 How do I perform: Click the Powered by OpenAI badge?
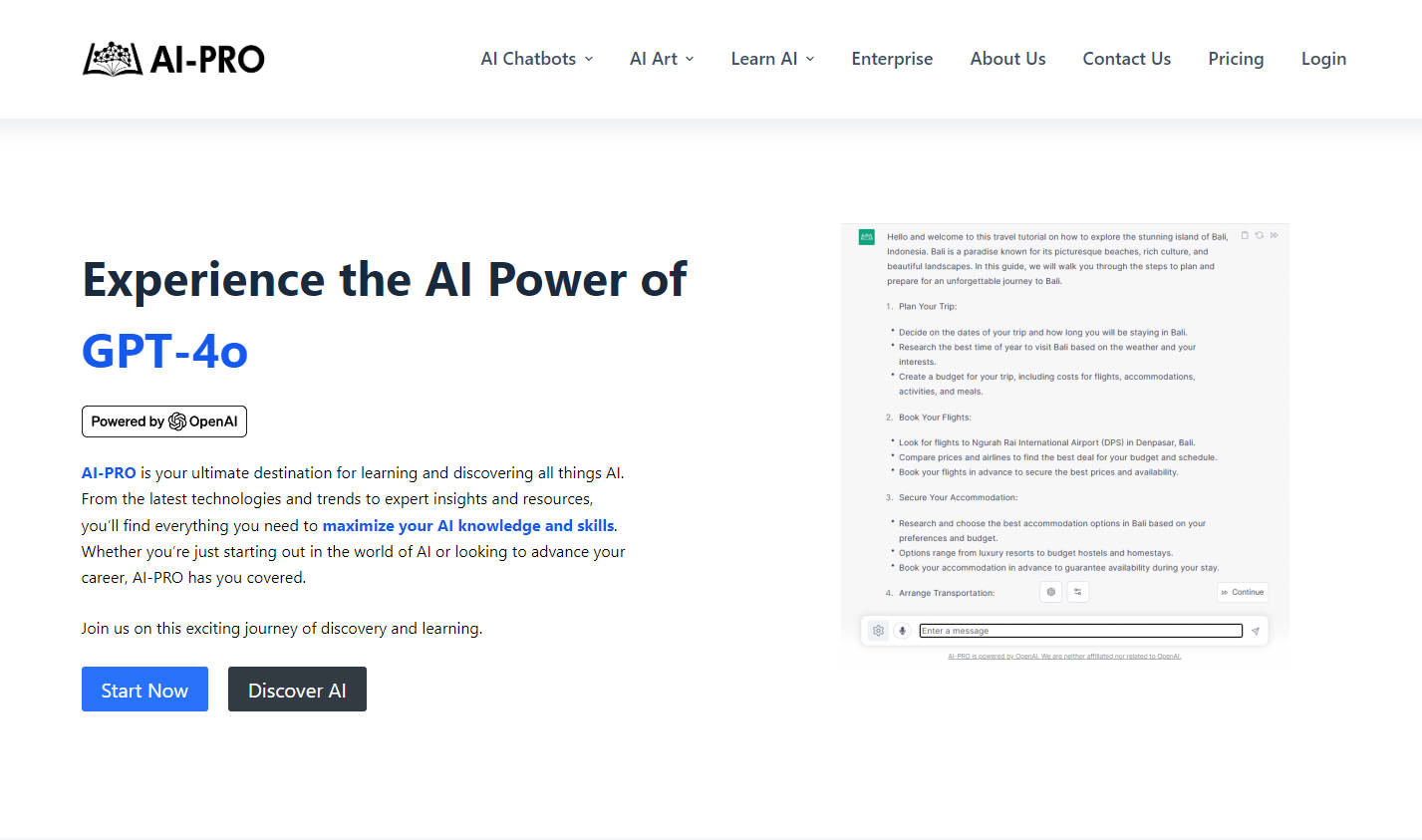point(164,421)
